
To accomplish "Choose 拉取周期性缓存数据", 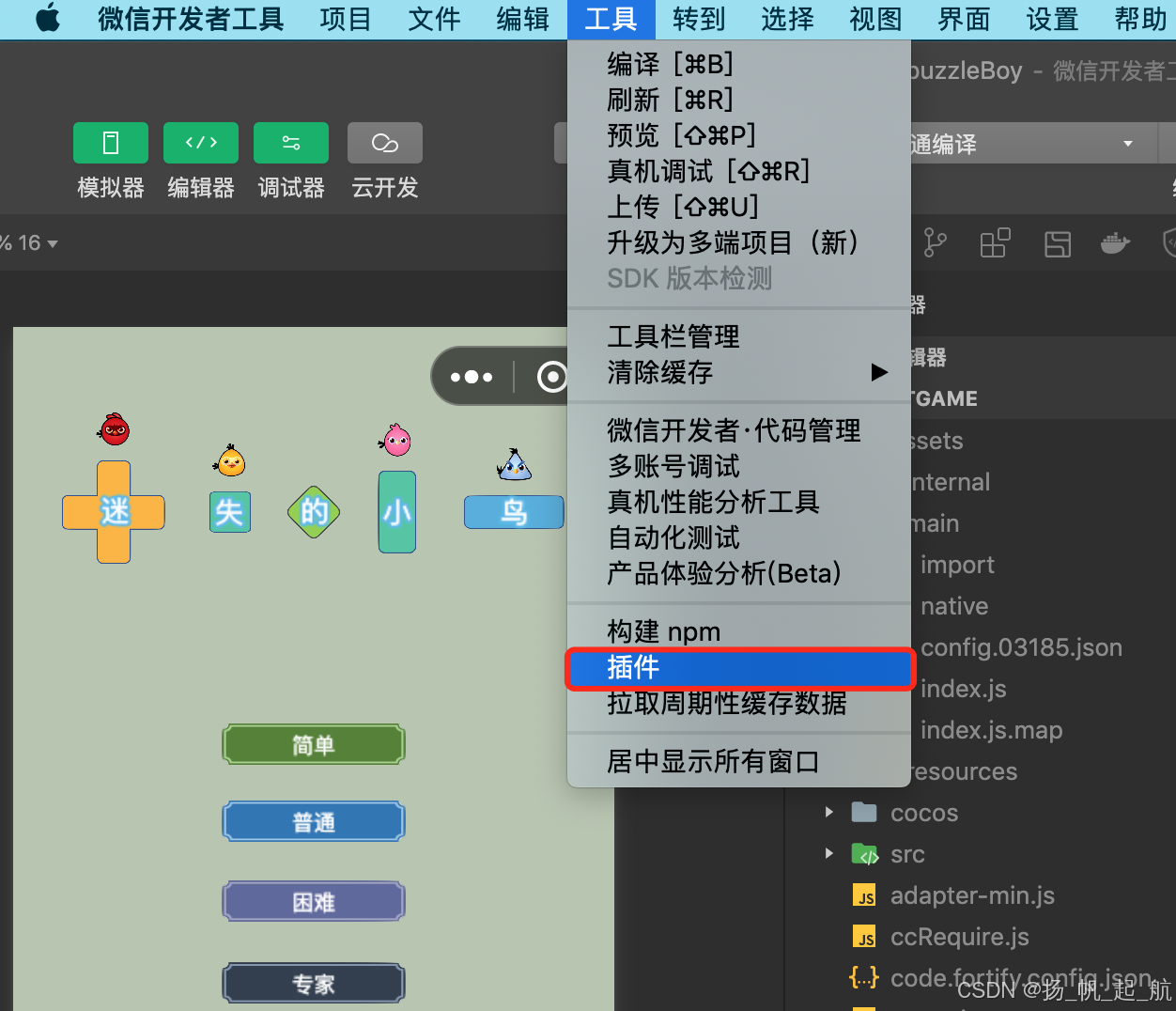I will coord(739,703).
